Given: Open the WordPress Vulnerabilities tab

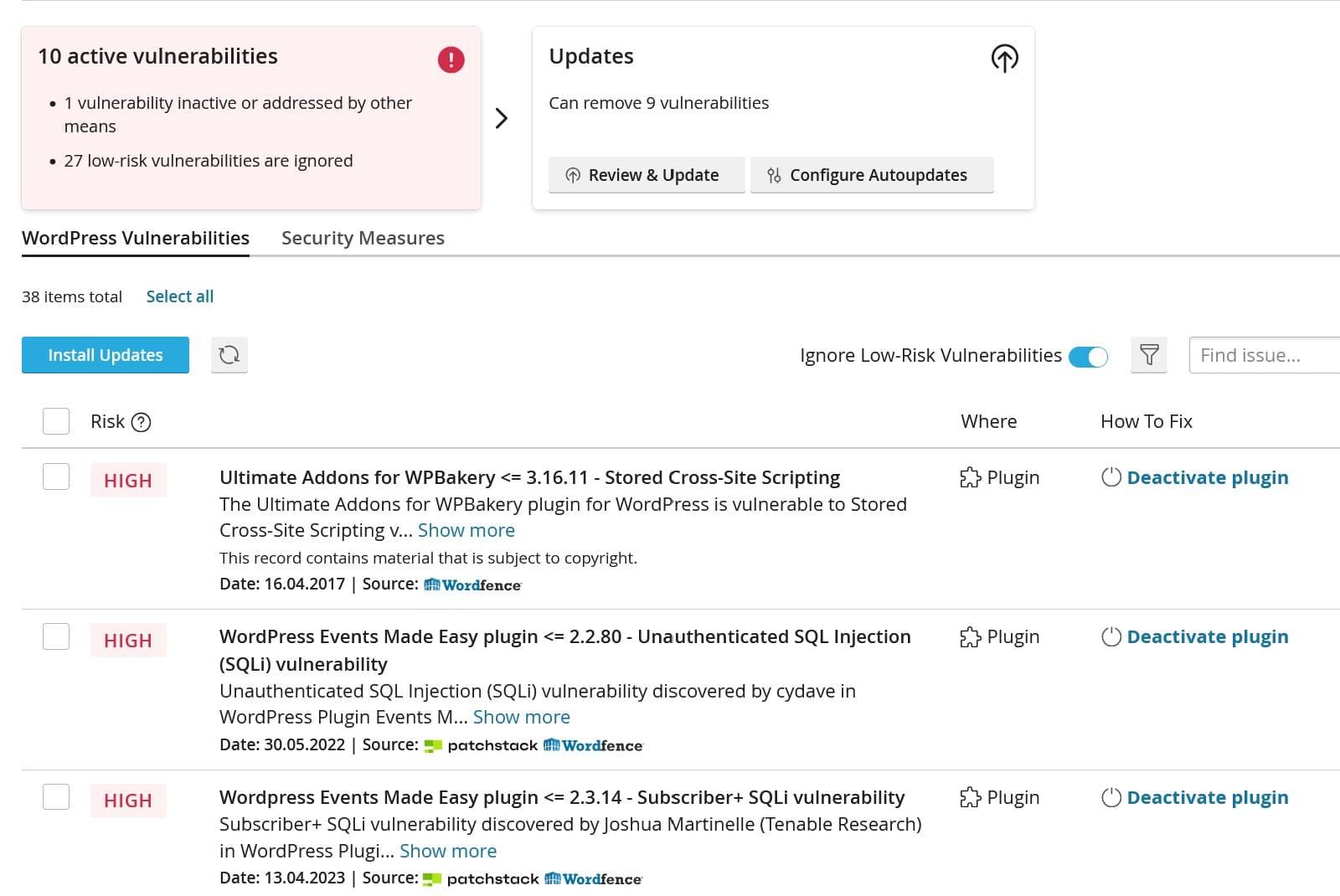Looking at the screenshot, I should click(136, 238).
